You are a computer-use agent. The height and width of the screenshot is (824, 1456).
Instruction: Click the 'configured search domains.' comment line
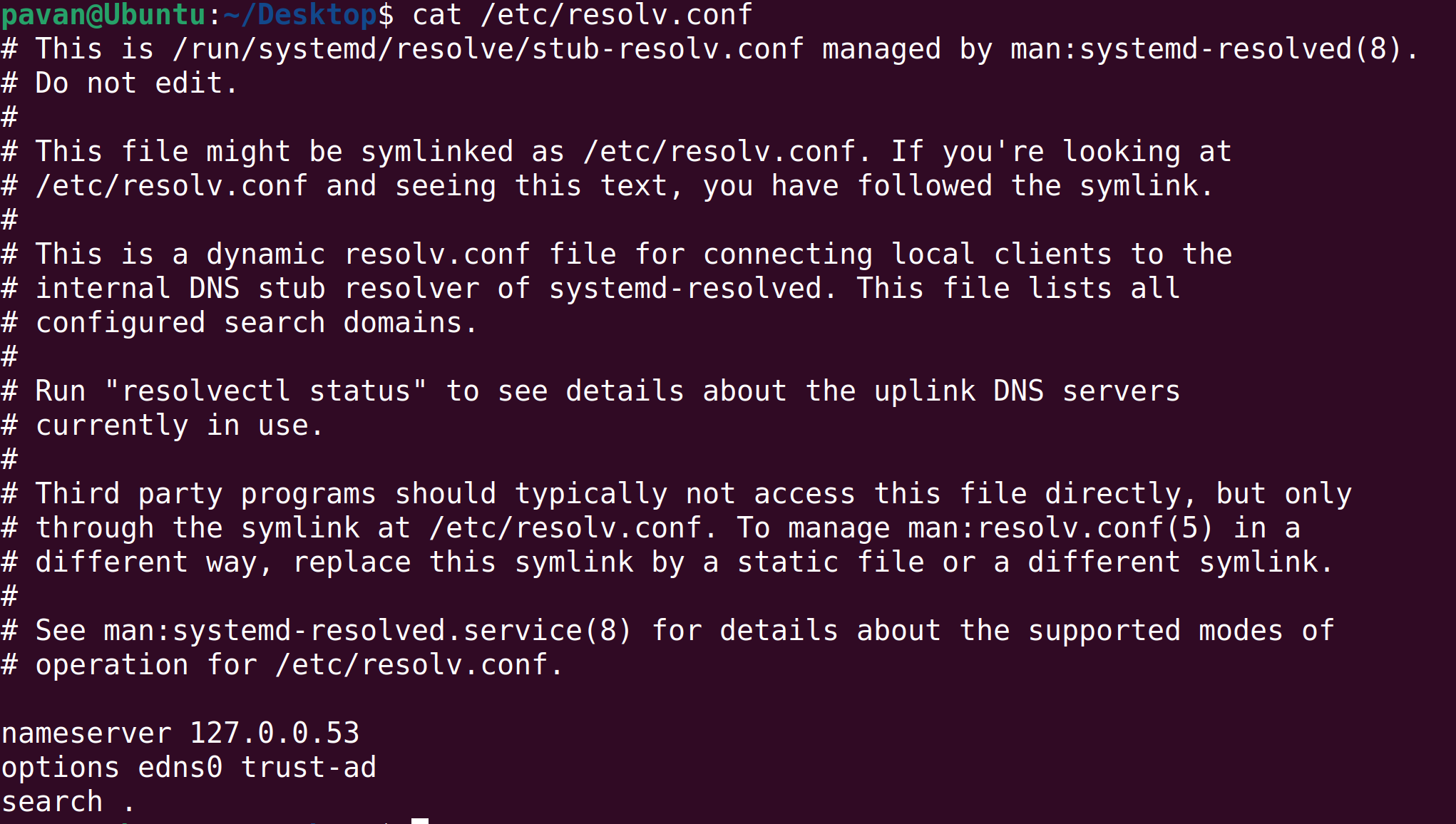point(256,323)
